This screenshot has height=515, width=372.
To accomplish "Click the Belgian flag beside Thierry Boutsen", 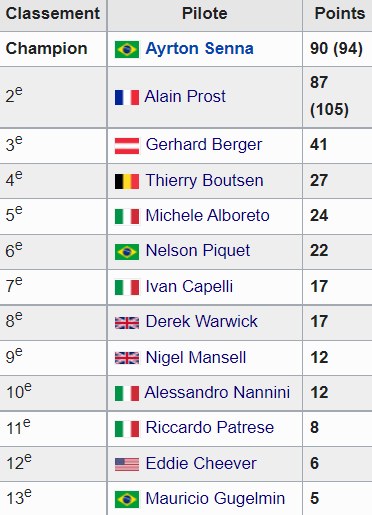I will [x=127, y=181].
